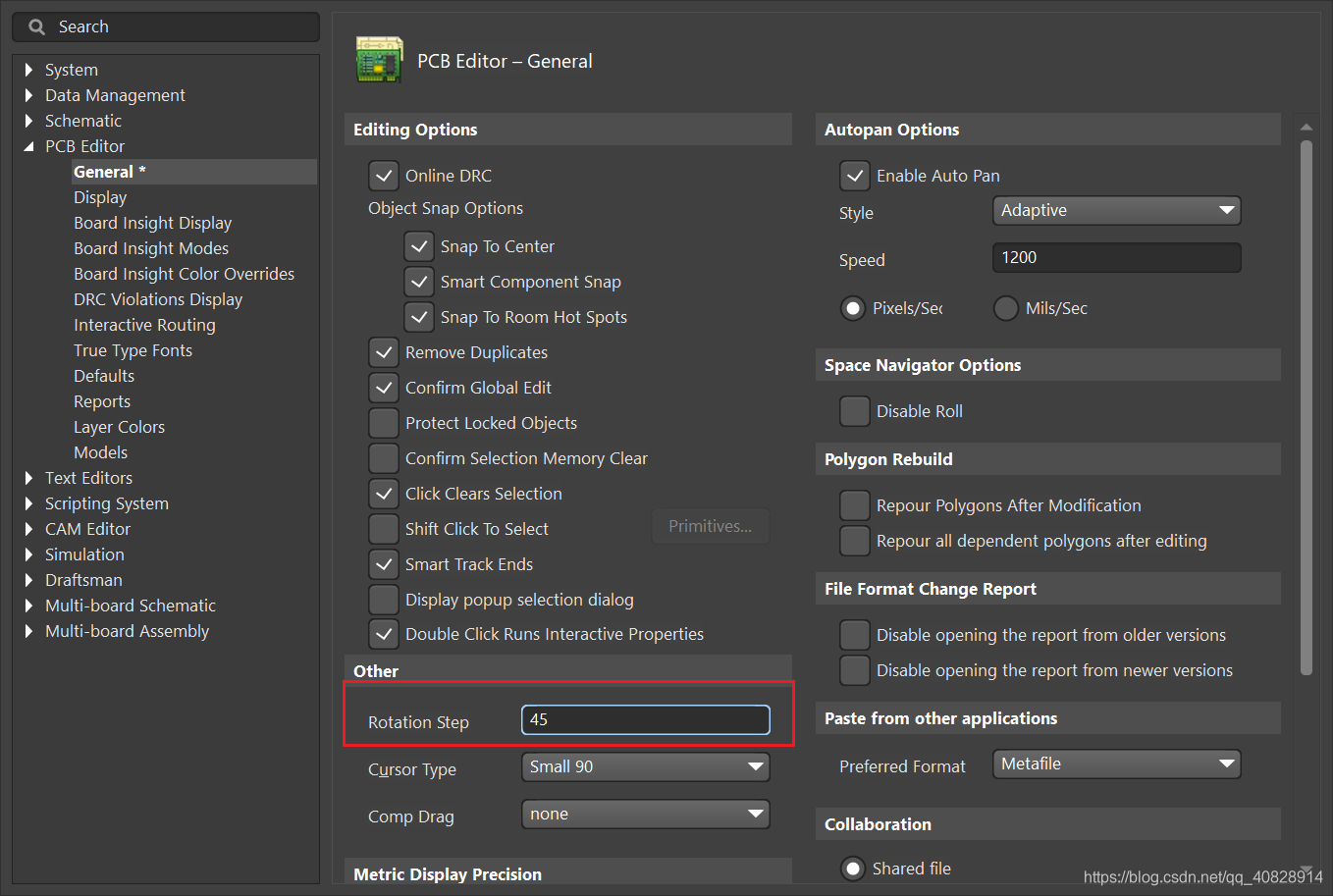Screen dimensions: 1333x896
Task: Select the Pixels/Sec radio button
Action: point(853,308)
